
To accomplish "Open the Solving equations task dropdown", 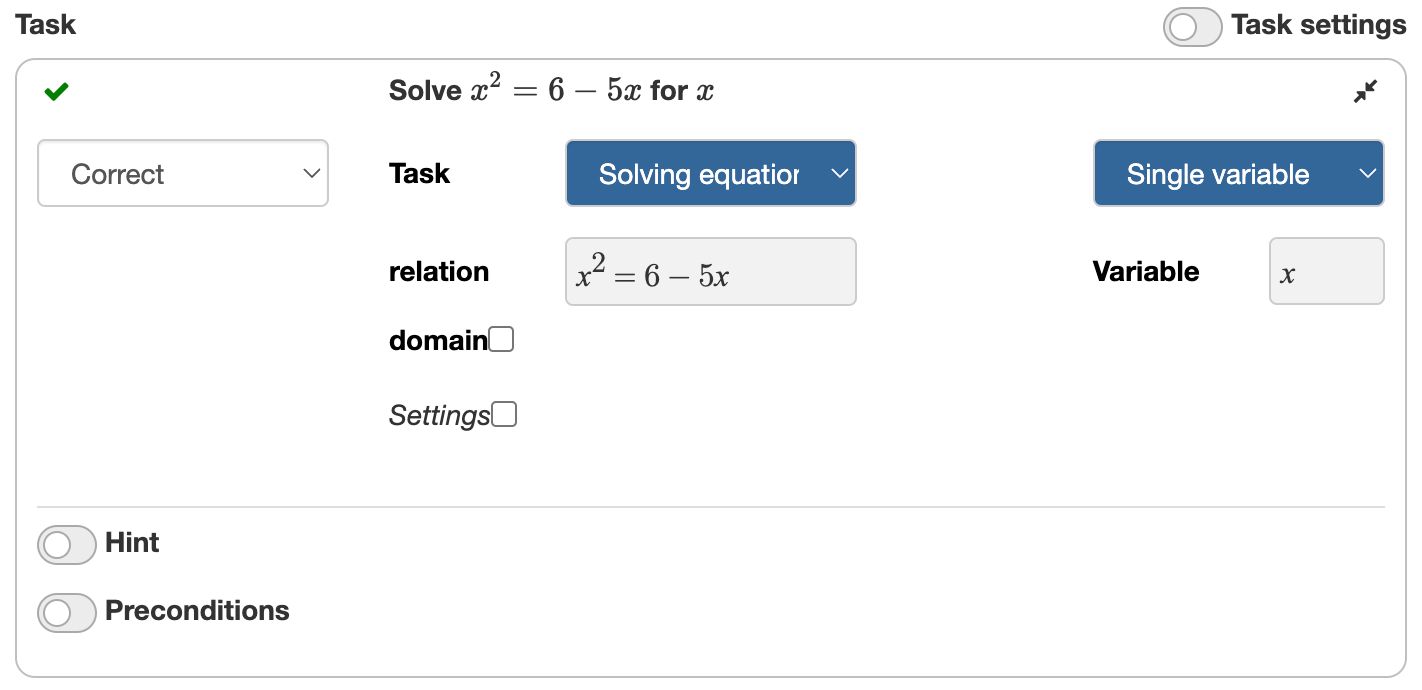I will pos(710,173).
